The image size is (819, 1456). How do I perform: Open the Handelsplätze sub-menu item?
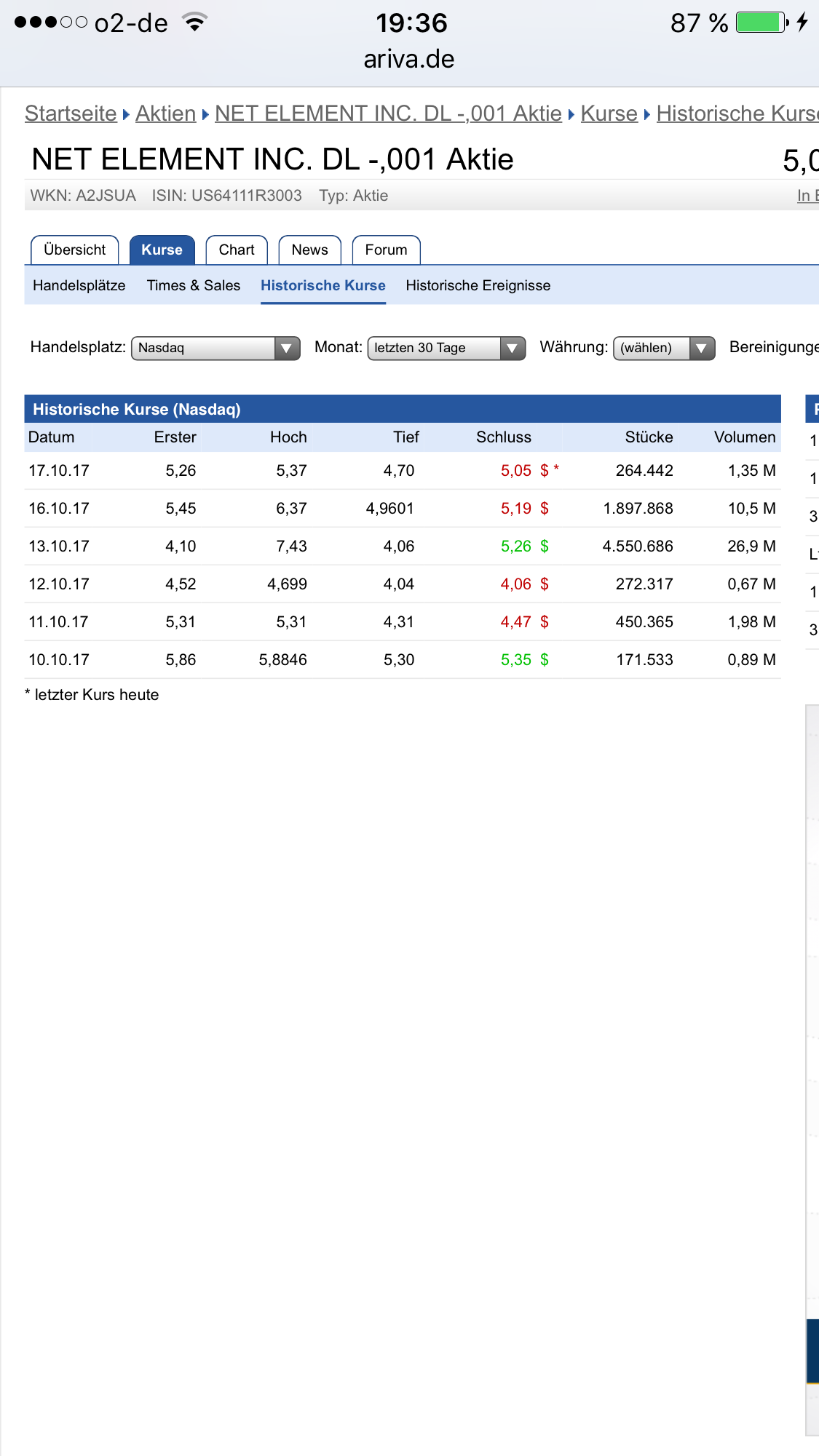click(79, 285)
